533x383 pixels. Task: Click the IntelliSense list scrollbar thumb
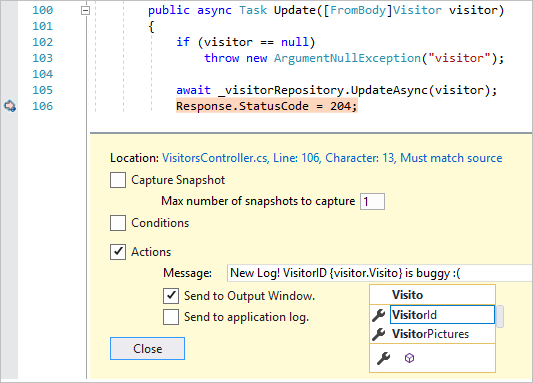coord(500,316)
